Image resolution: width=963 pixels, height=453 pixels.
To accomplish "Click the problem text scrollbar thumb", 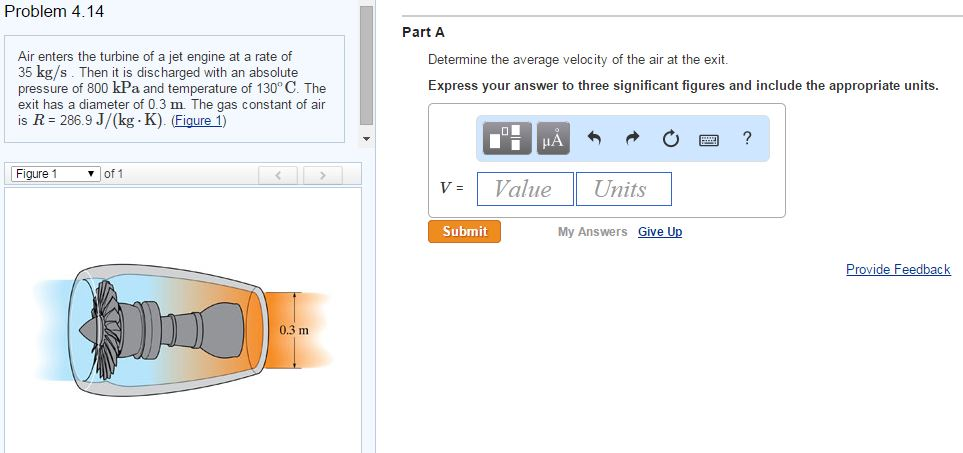I will coord(366,64).
